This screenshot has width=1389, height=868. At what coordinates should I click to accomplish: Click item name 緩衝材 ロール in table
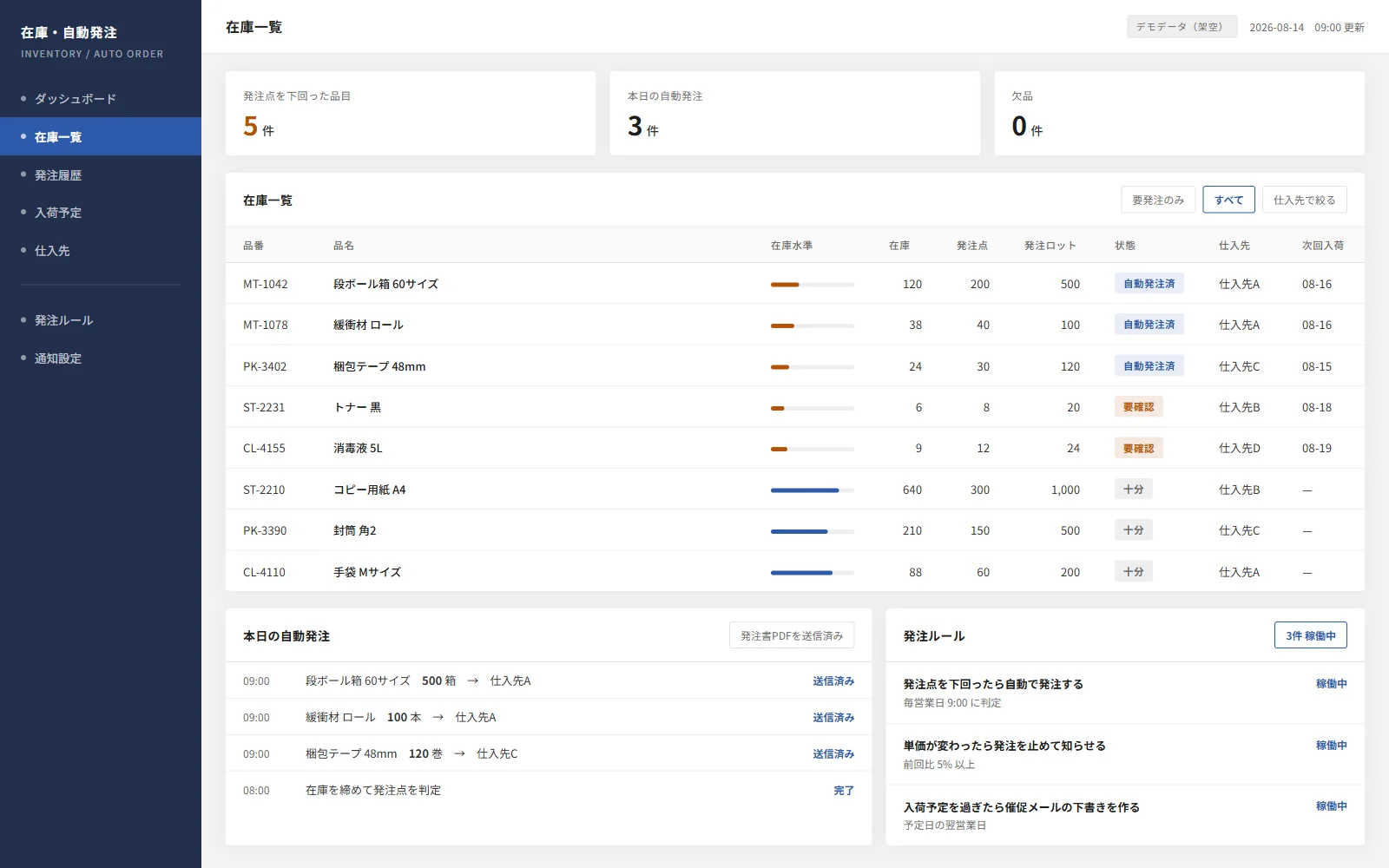[x=368, y=325]
